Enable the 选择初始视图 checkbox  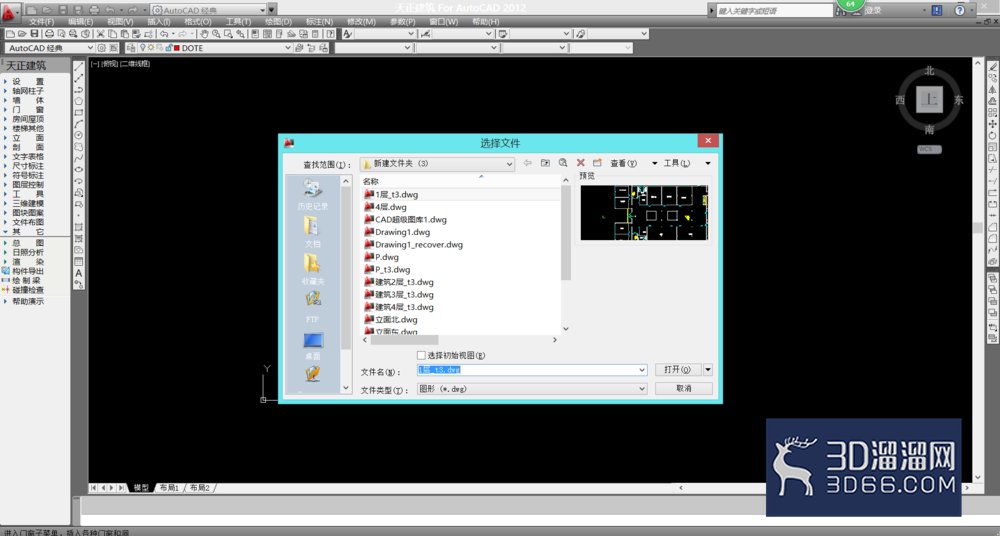tap(421, 355)
